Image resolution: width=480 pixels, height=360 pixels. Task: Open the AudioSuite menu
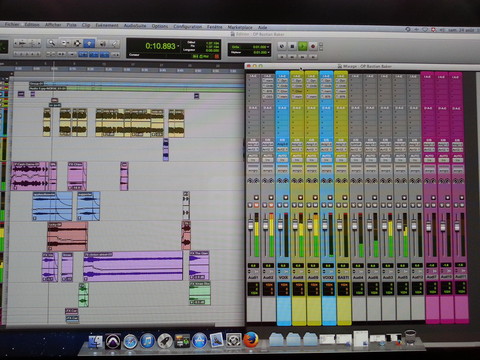(x=135, y=26)
